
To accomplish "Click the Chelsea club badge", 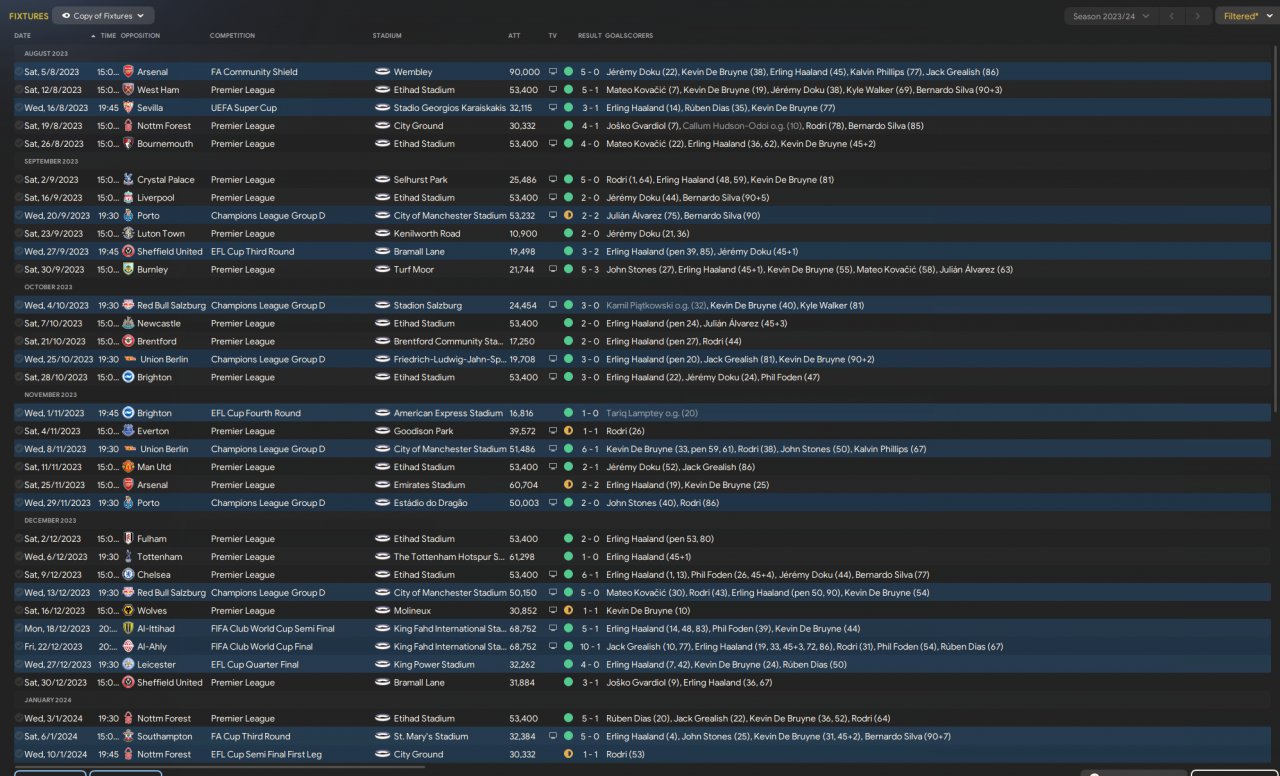I will 128,575.
